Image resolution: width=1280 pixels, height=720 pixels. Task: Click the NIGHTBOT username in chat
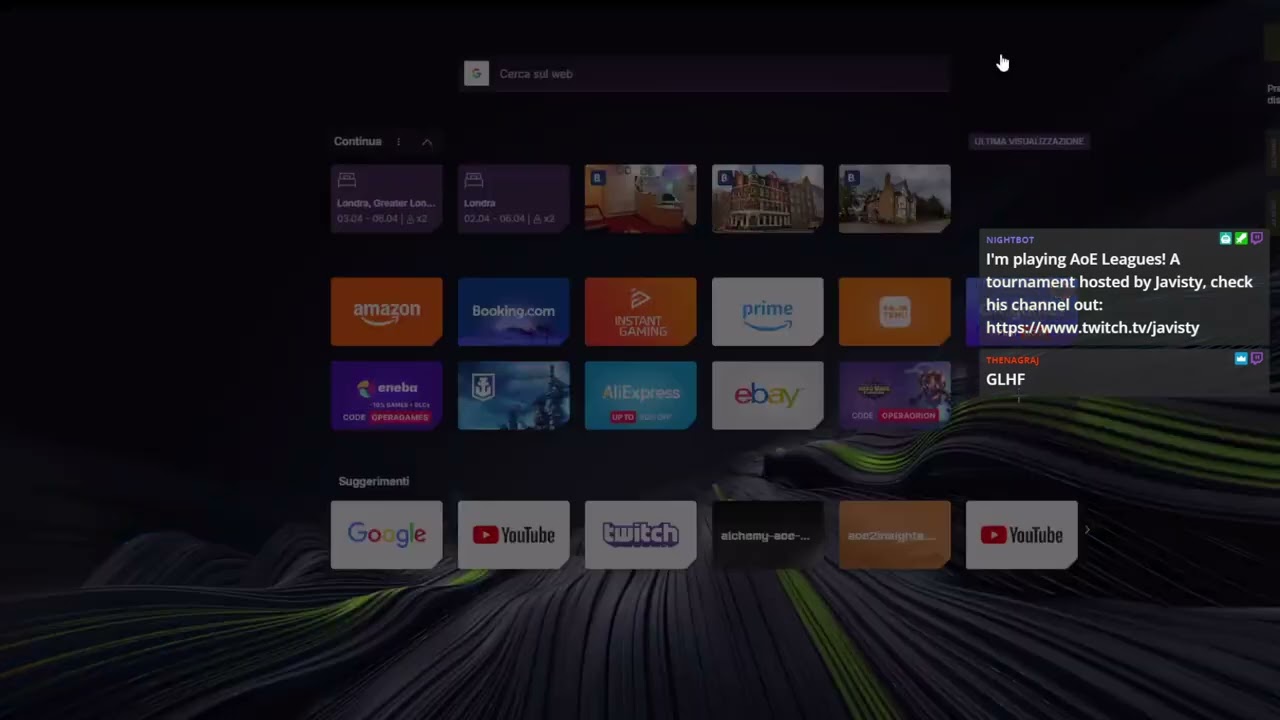(x=1010, y=240)
